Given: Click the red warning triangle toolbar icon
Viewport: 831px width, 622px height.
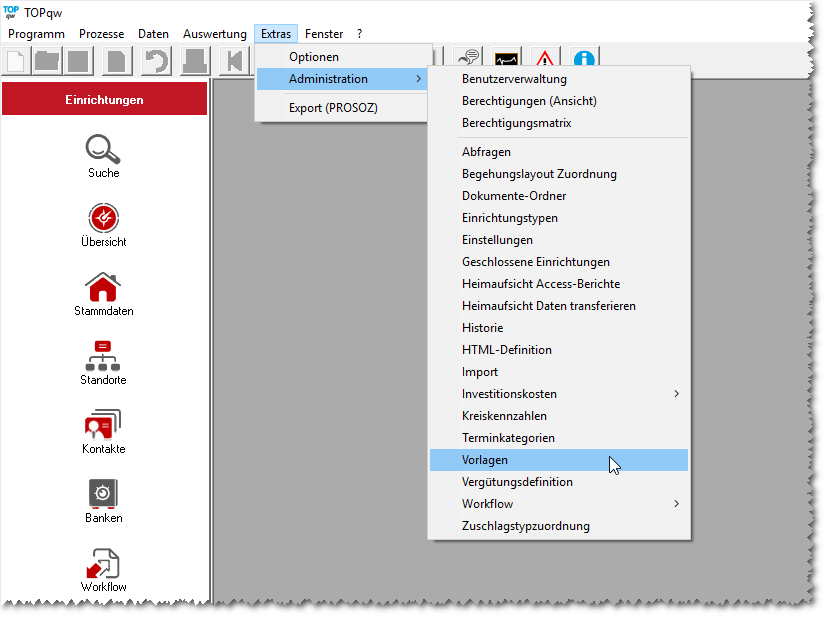Looking at the screenshot, I should 545,61.
